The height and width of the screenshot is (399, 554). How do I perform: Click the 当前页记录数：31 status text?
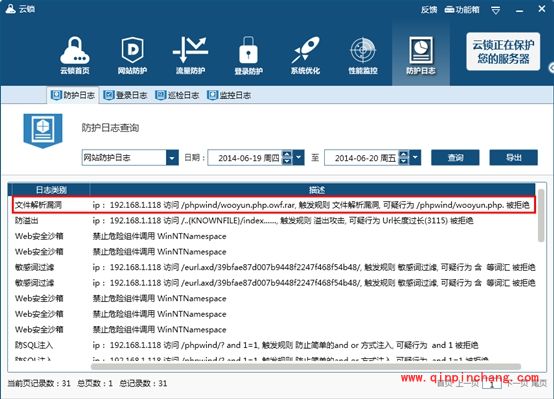(x=39, y=383)
